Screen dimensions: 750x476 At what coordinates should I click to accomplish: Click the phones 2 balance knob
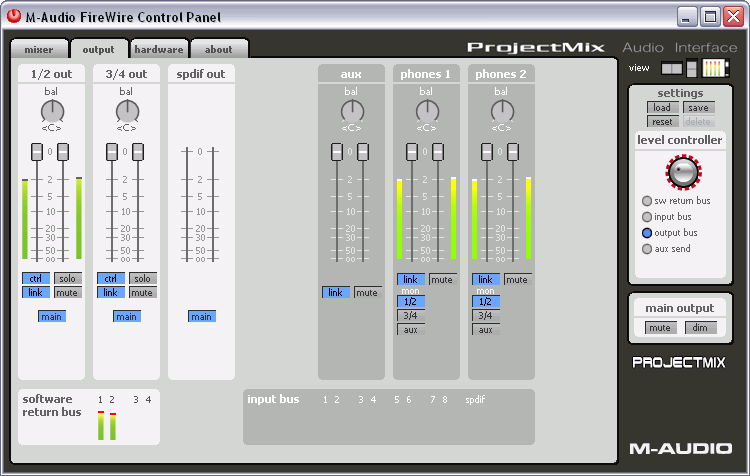click(502, 112)
